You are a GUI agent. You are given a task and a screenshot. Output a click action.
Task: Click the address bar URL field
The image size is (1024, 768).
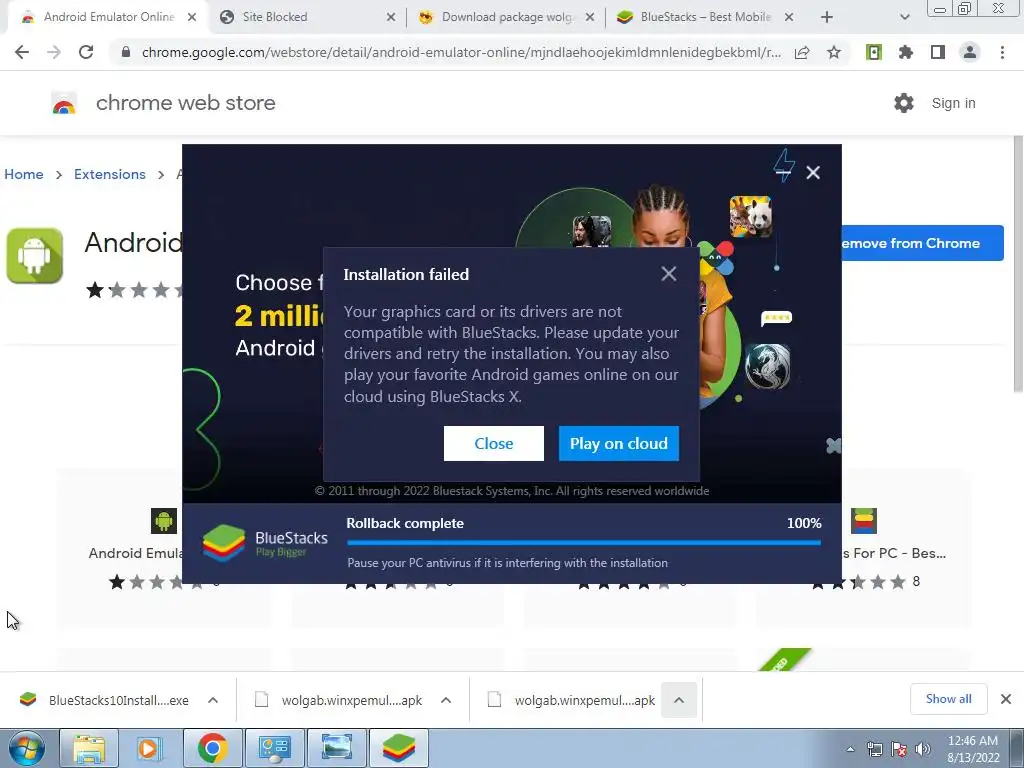tap(460, 52)
